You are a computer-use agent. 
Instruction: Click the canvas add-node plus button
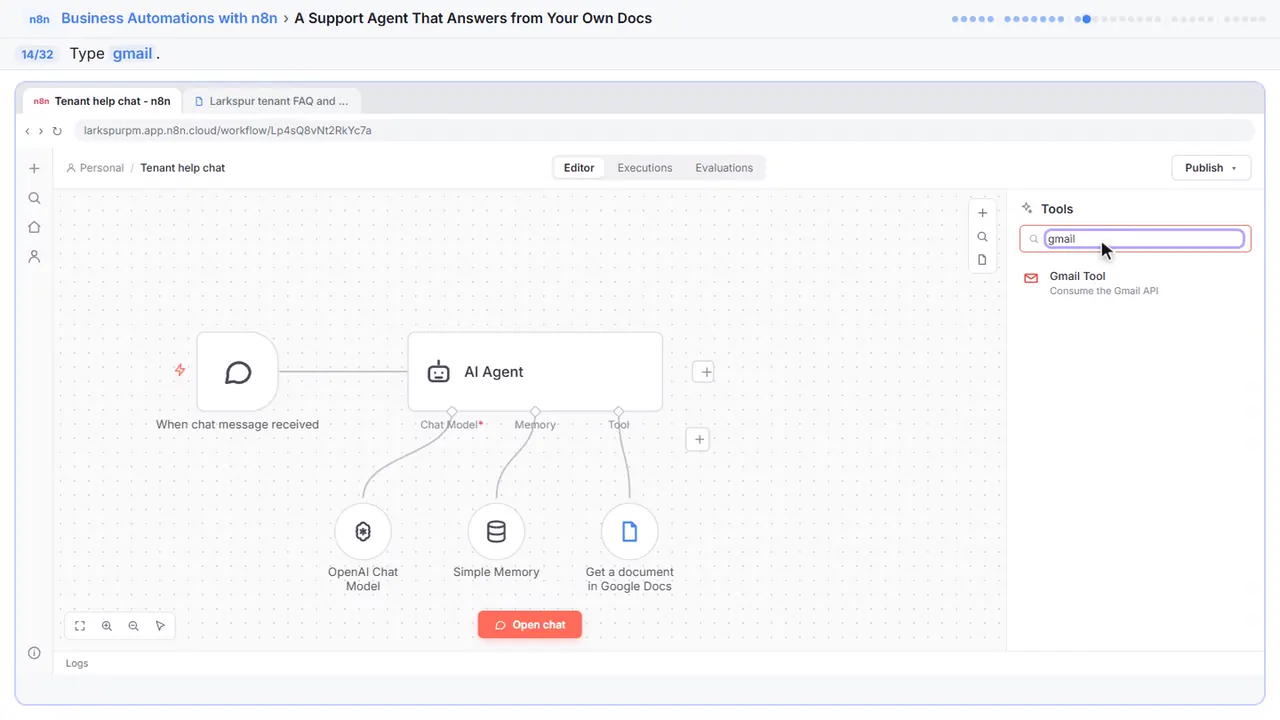click(982, 213)
